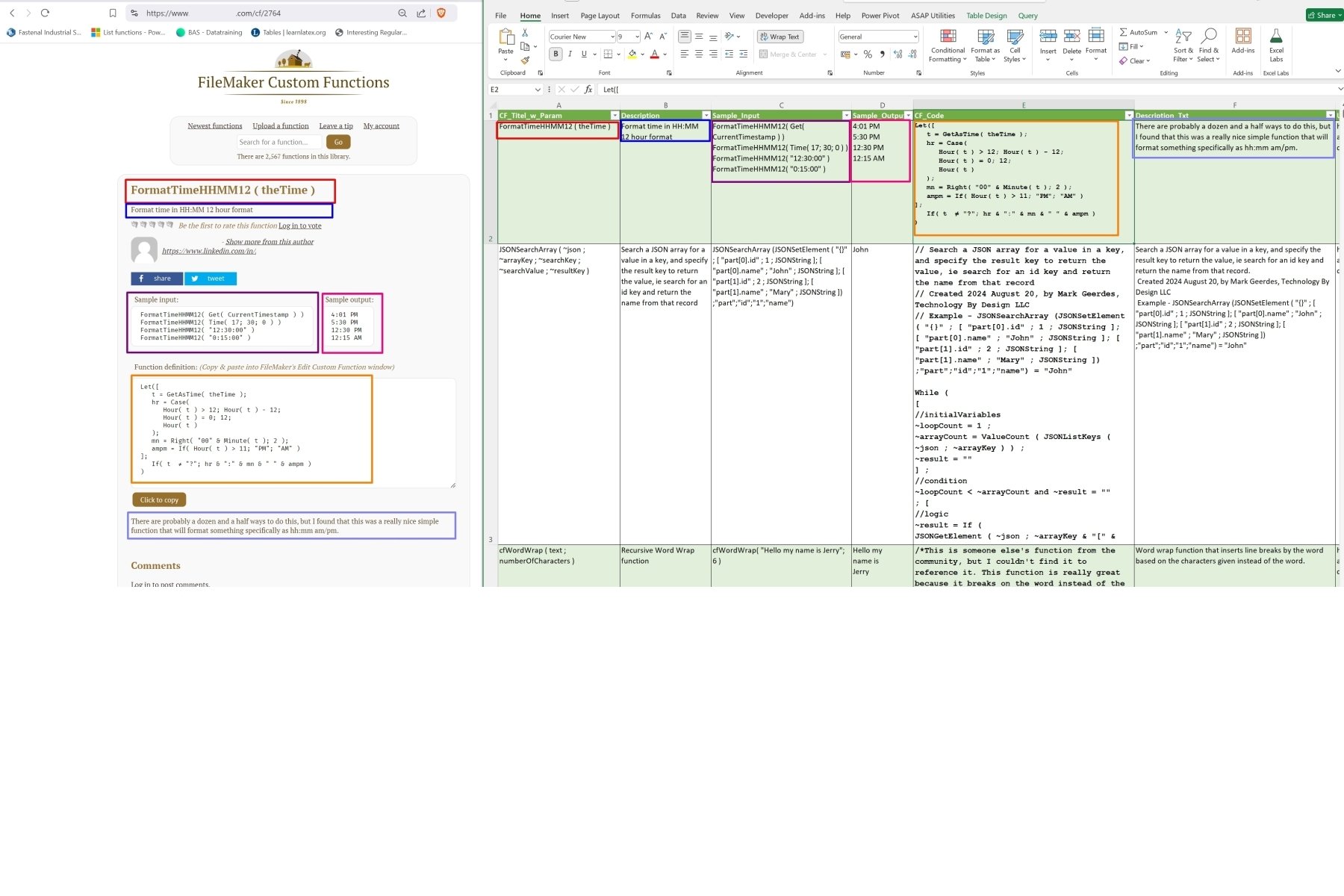
Task: Click the formula bar fx insert function icon
Action: (588, 90)
